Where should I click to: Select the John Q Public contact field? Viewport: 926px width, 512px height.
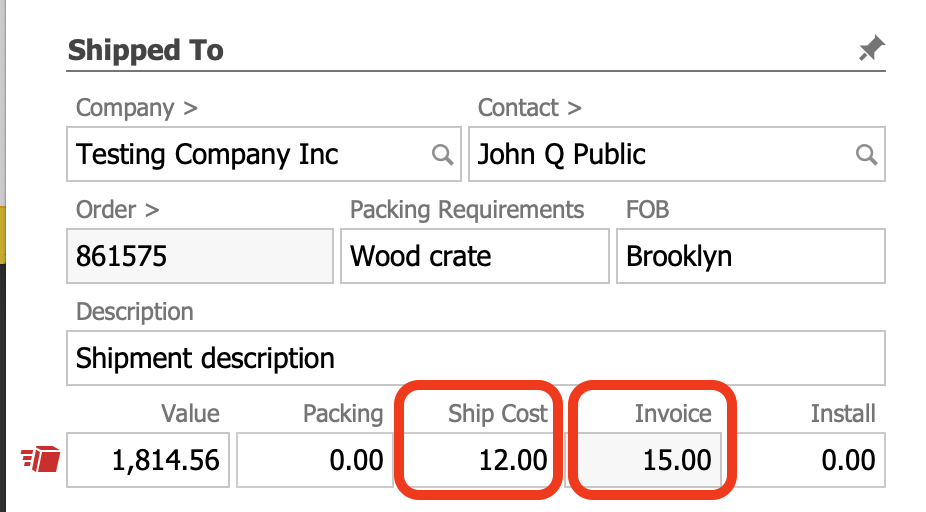pyautogui.click(x=660, y=155)
